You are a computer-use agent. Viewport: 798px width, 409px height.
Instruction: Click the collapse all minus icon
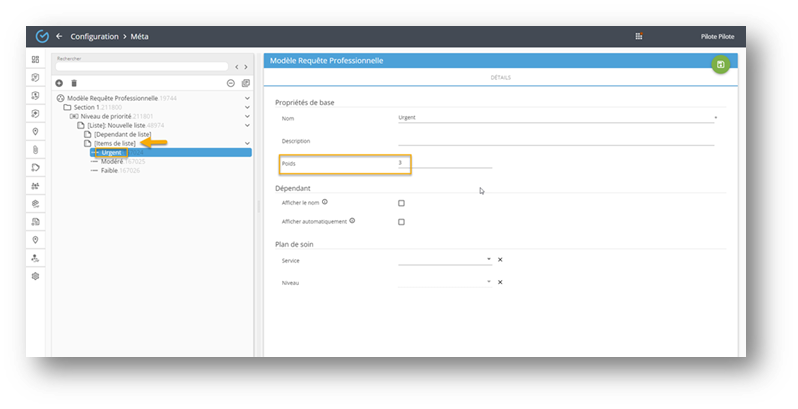[x=231, y=83]
